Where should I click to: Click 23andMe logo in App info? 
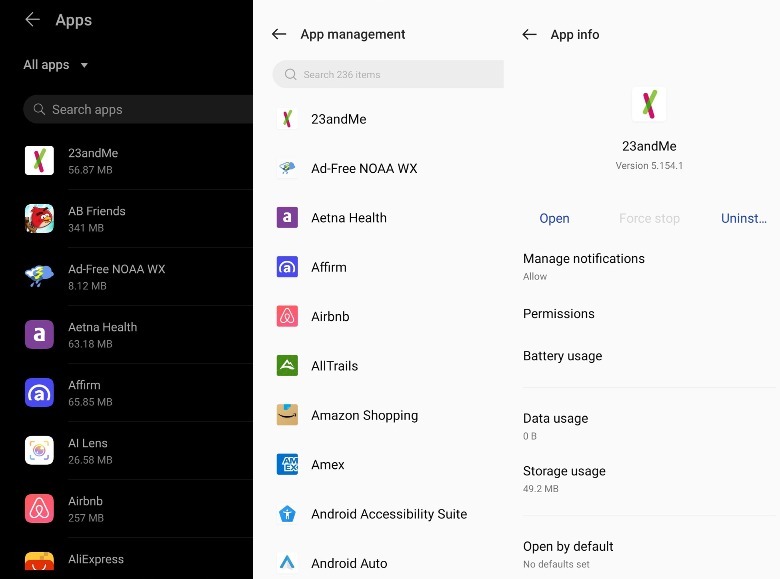tap(649, 104)
